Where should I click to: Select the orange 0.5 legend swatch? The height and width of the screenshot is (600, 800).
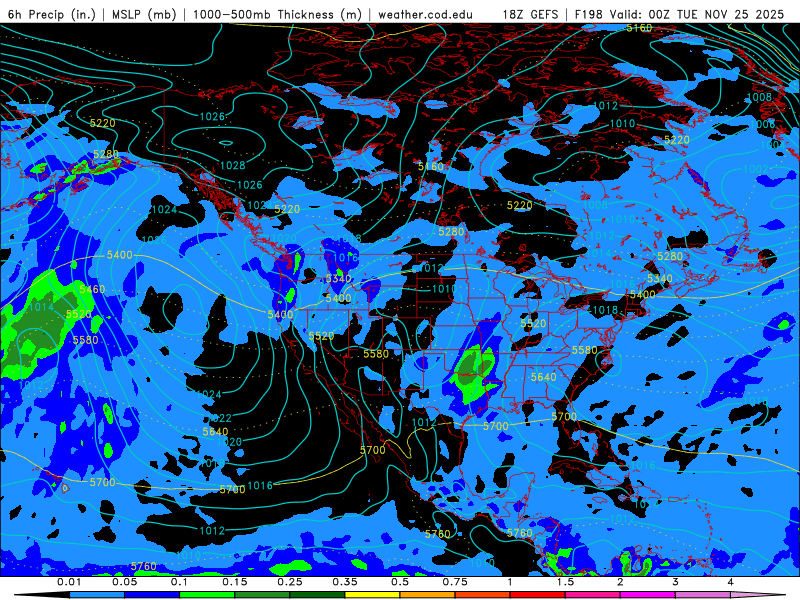tap(428, 595)
